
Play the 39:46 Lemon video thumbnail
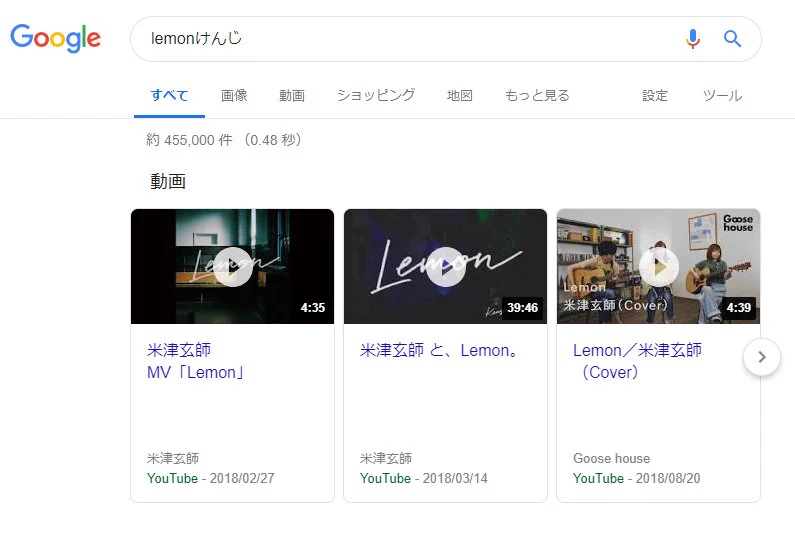(x=446, y=267)
